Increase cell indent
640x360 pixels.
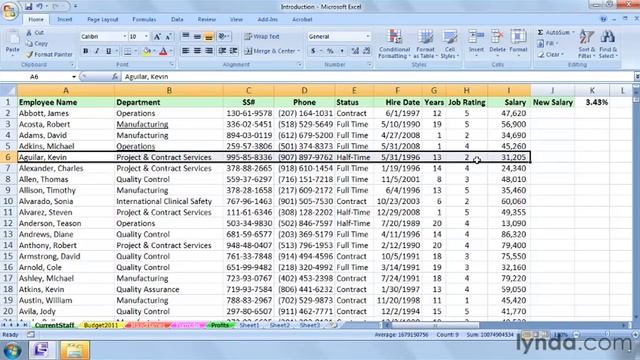234,51
